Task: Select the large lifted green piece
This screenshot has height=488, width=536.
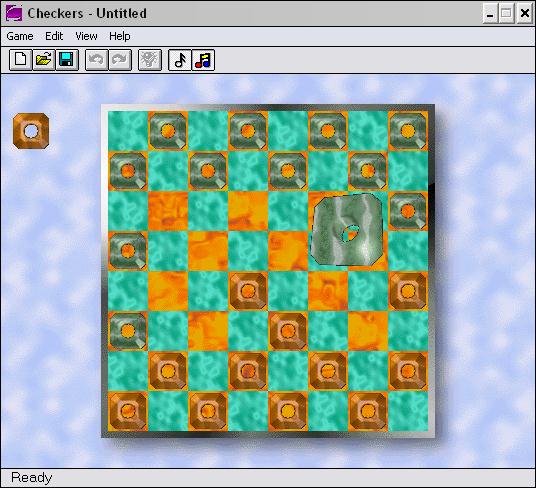Action: tap(347, 230)
